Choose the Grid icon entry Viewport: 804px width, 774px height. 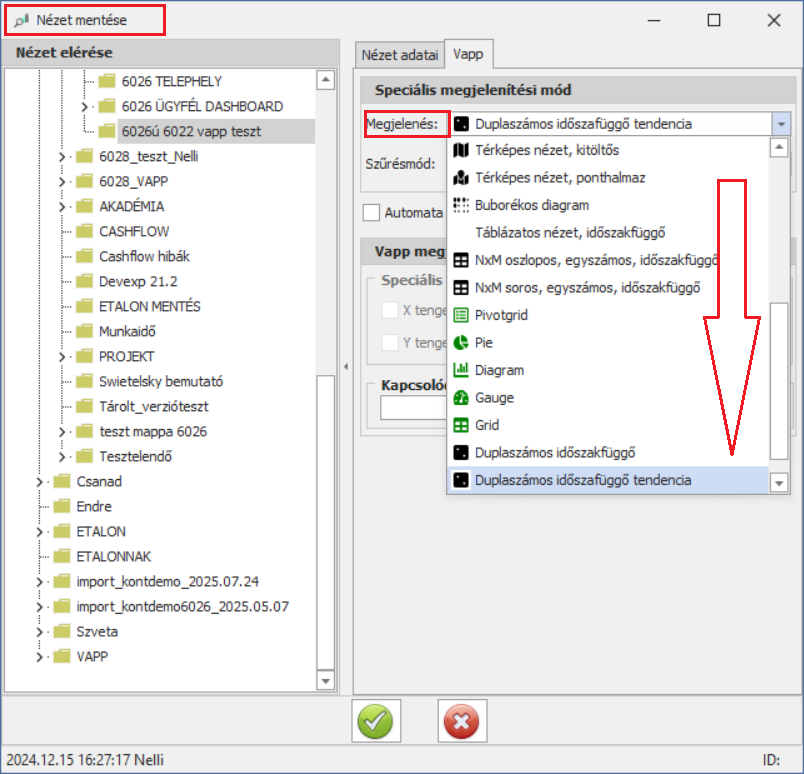pyautogui.click(x=461, y=425)
